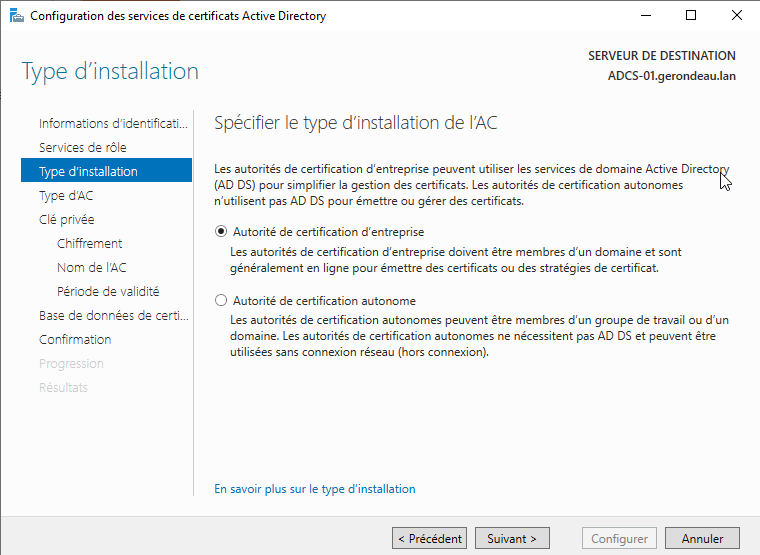Click the Précédent button
This screenshot has height=555, width=760.
point(429,539)
